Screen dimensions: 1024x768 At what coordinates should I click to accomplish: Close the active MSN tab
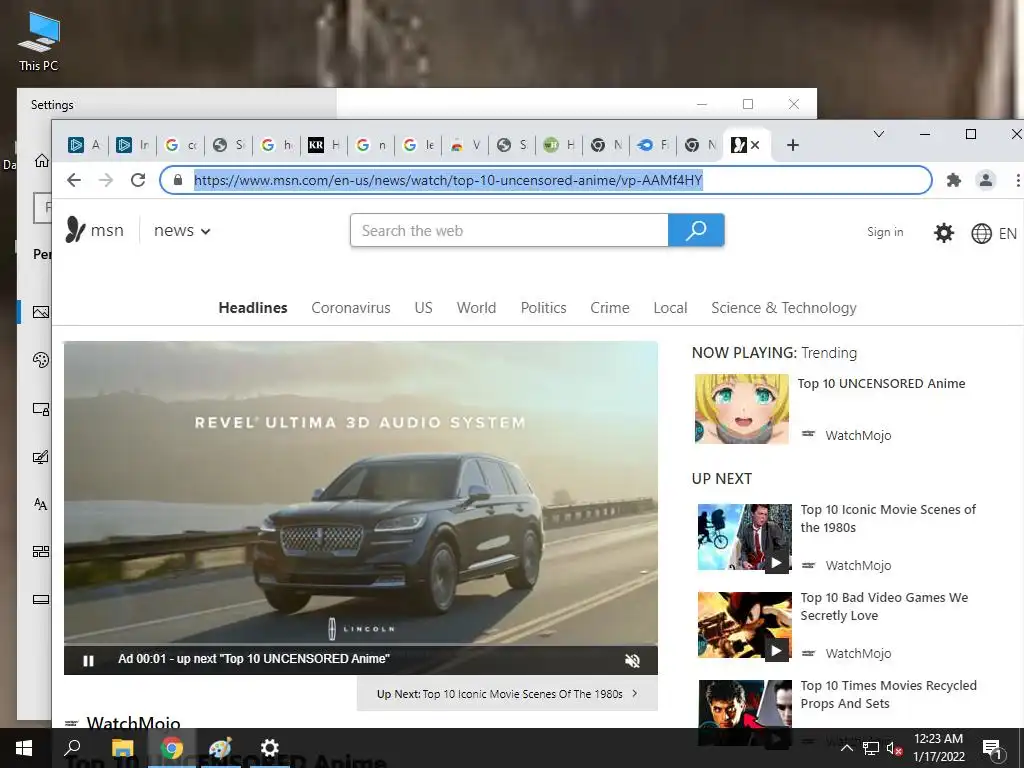(x=755, y=145)
